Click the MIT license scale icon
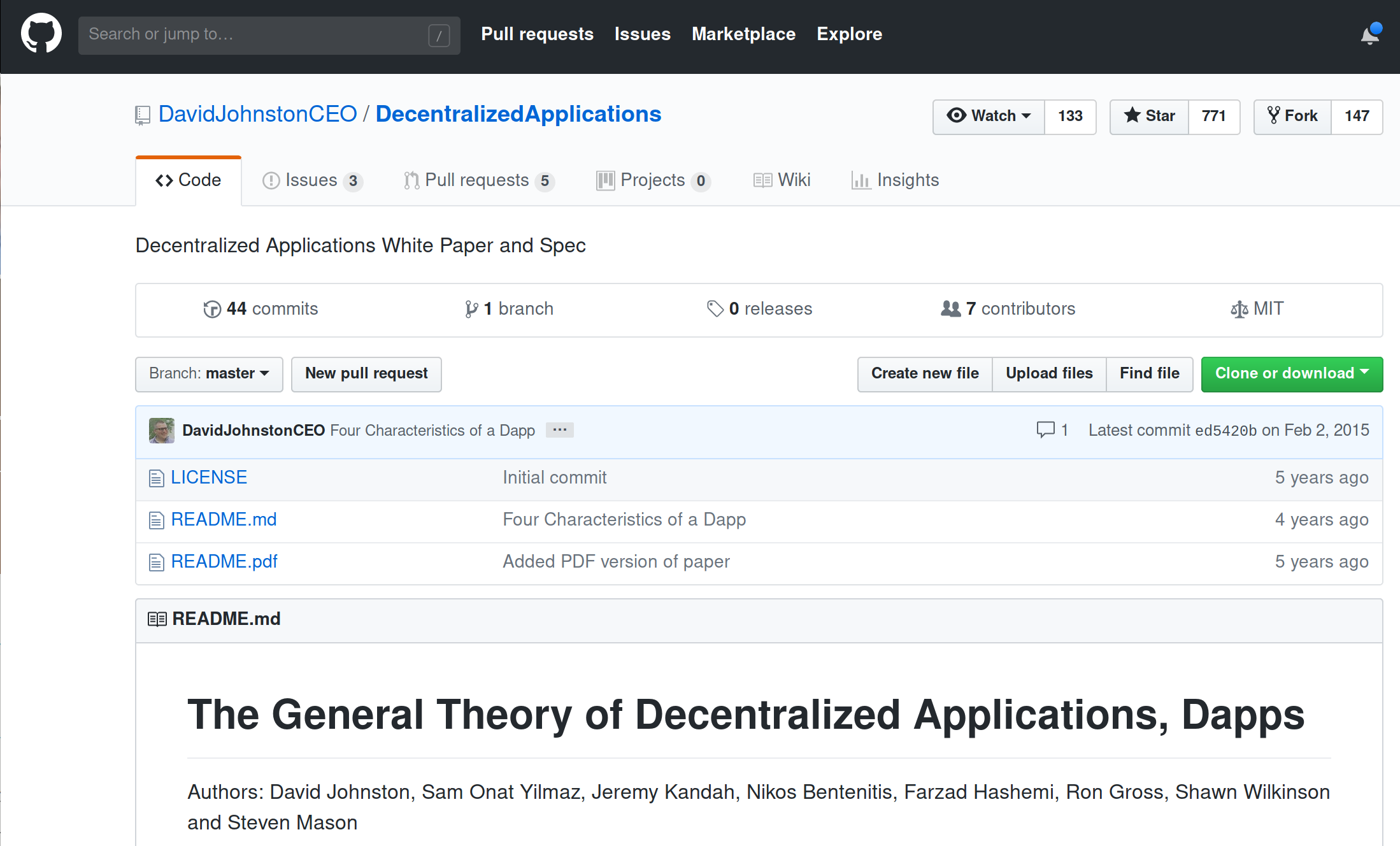The height and width of the screenshot is (846, 1400). pyautogui.click(x=1239, y=310)
